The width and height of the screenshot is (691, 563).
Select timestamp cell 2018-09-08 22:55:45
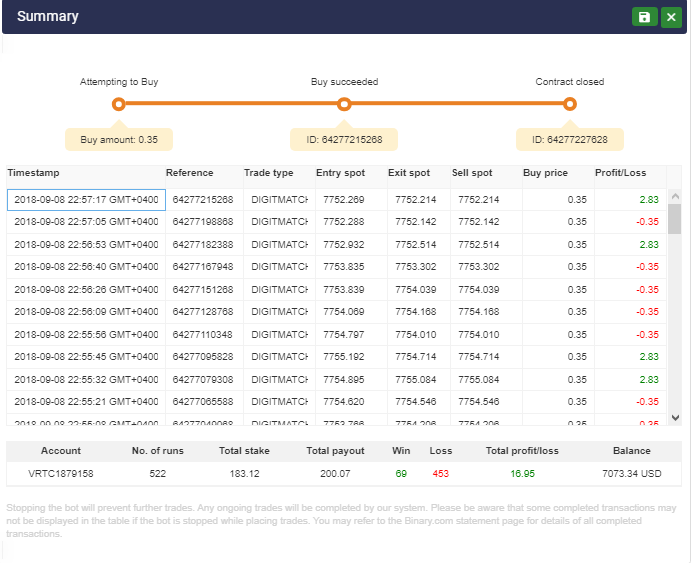pos(86,357)
